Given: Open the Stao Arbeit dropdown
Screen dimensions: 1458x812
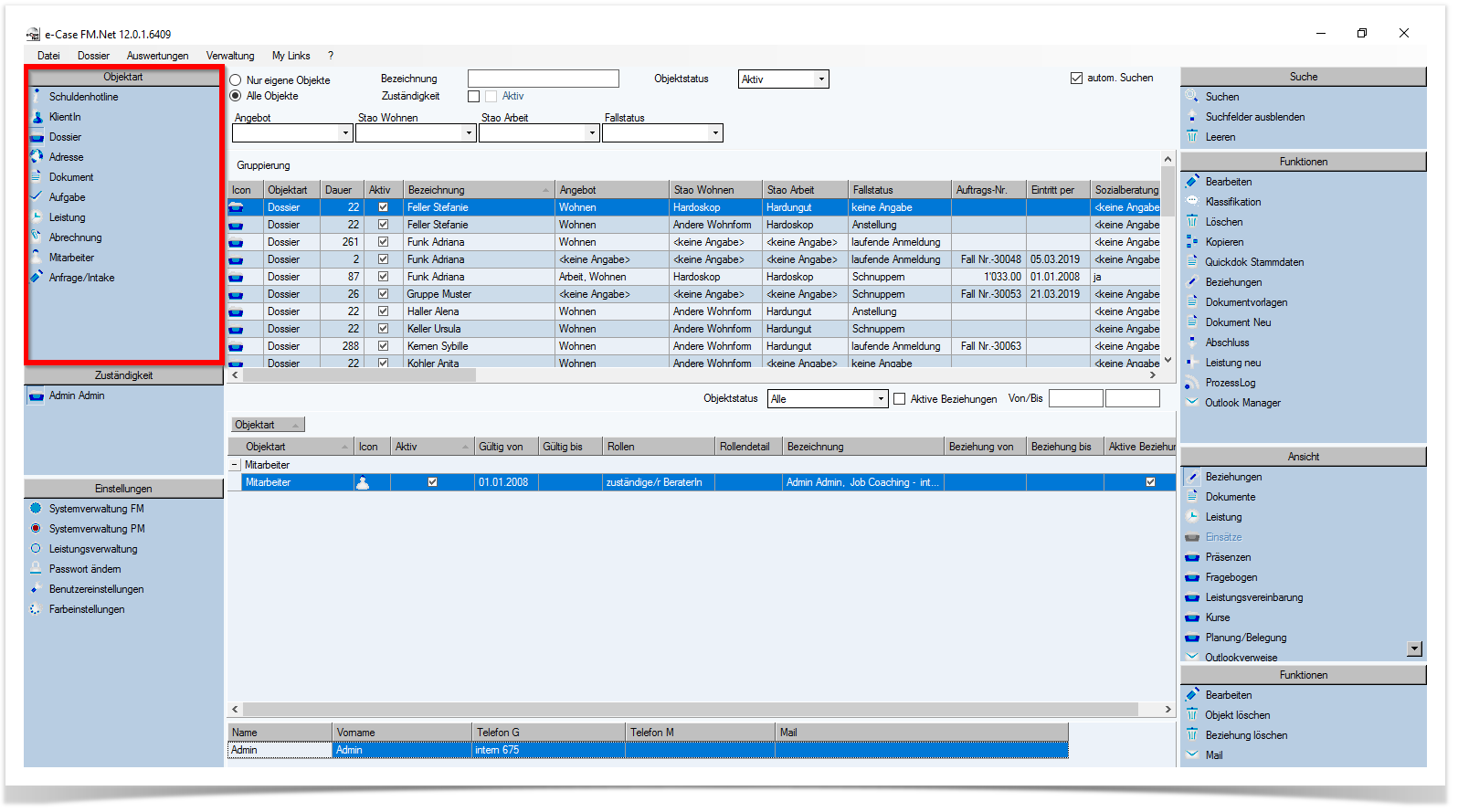Looking at the screenshot, I should pos(592,133).
